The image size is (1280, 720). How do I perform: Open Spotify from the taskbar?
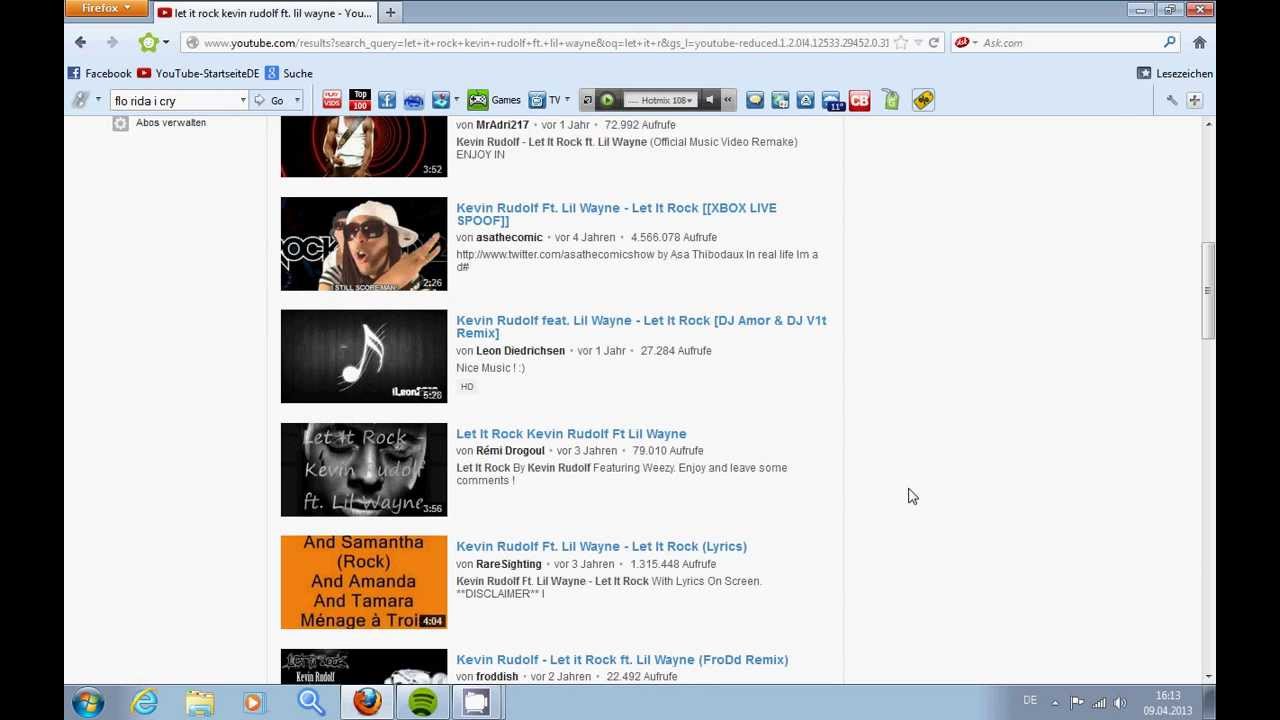coord(423,703)
